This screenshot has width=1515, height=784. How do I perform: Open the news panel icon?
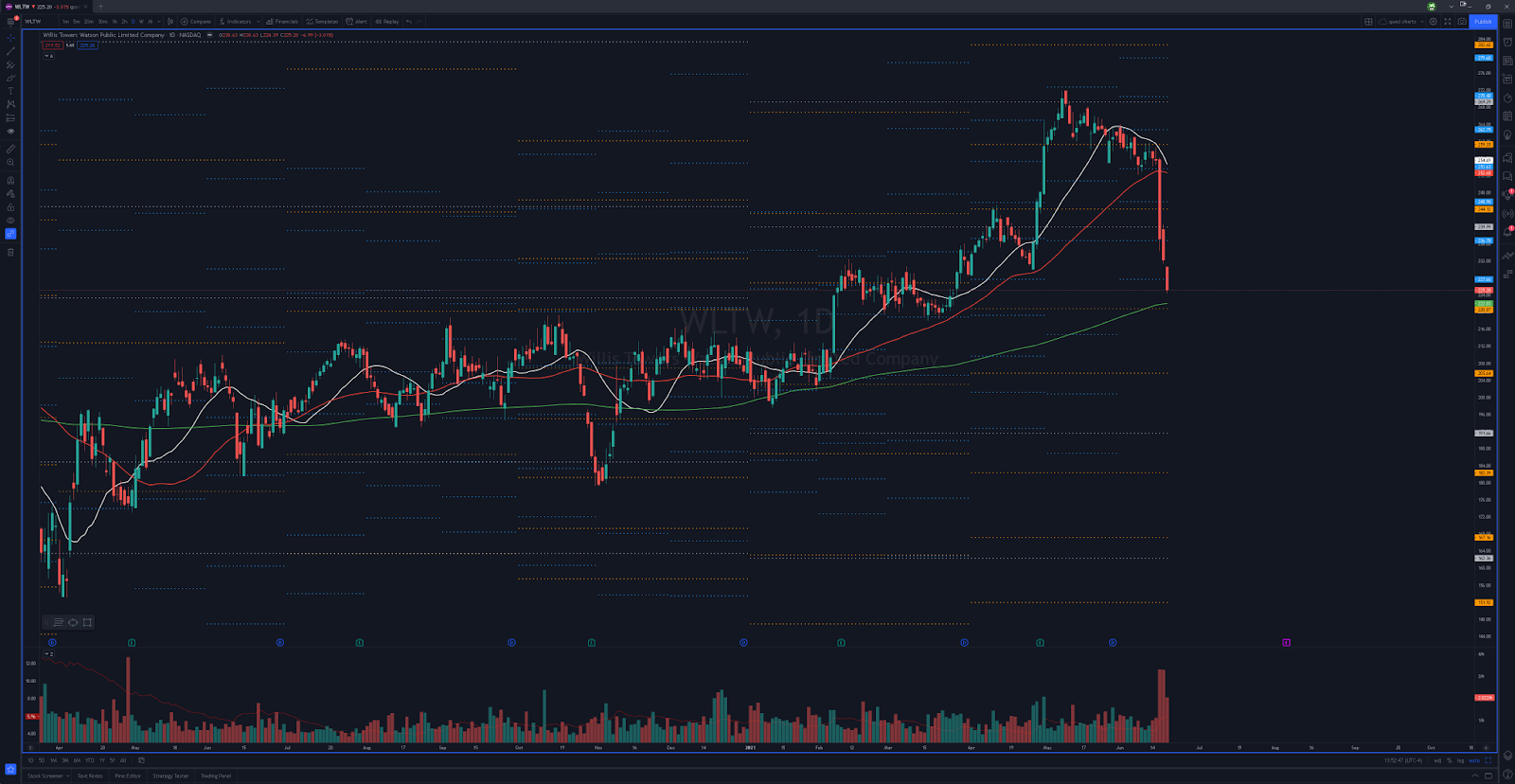(1507, 61)
